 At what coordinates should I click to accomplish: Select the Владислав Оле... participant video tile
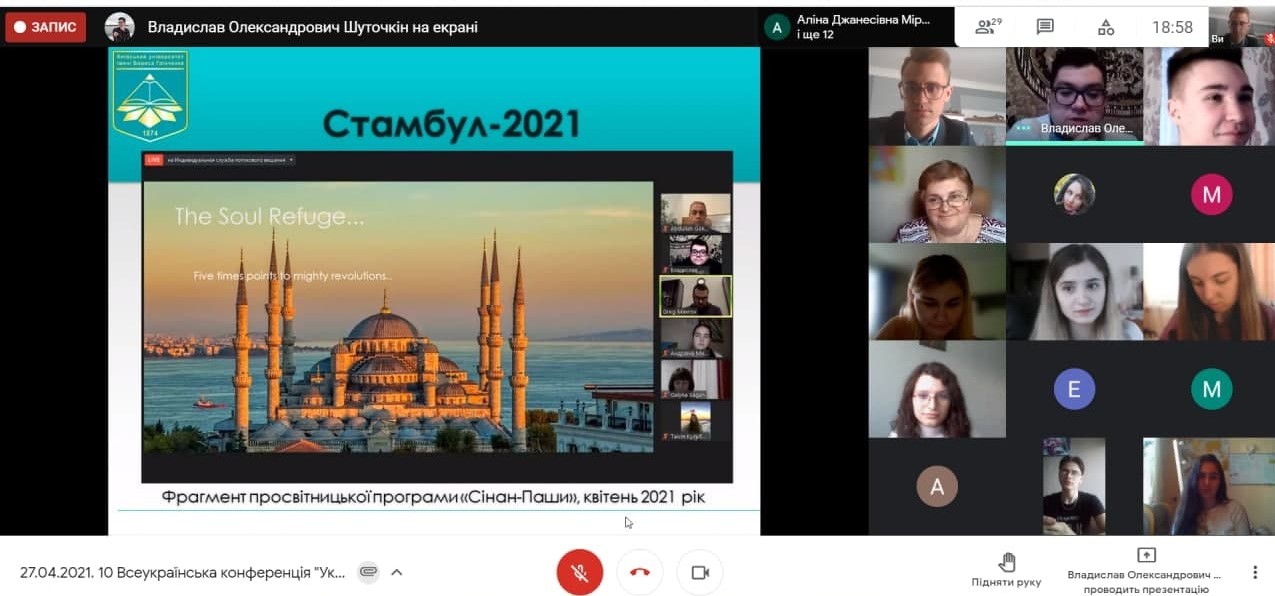coord(1074,96)
